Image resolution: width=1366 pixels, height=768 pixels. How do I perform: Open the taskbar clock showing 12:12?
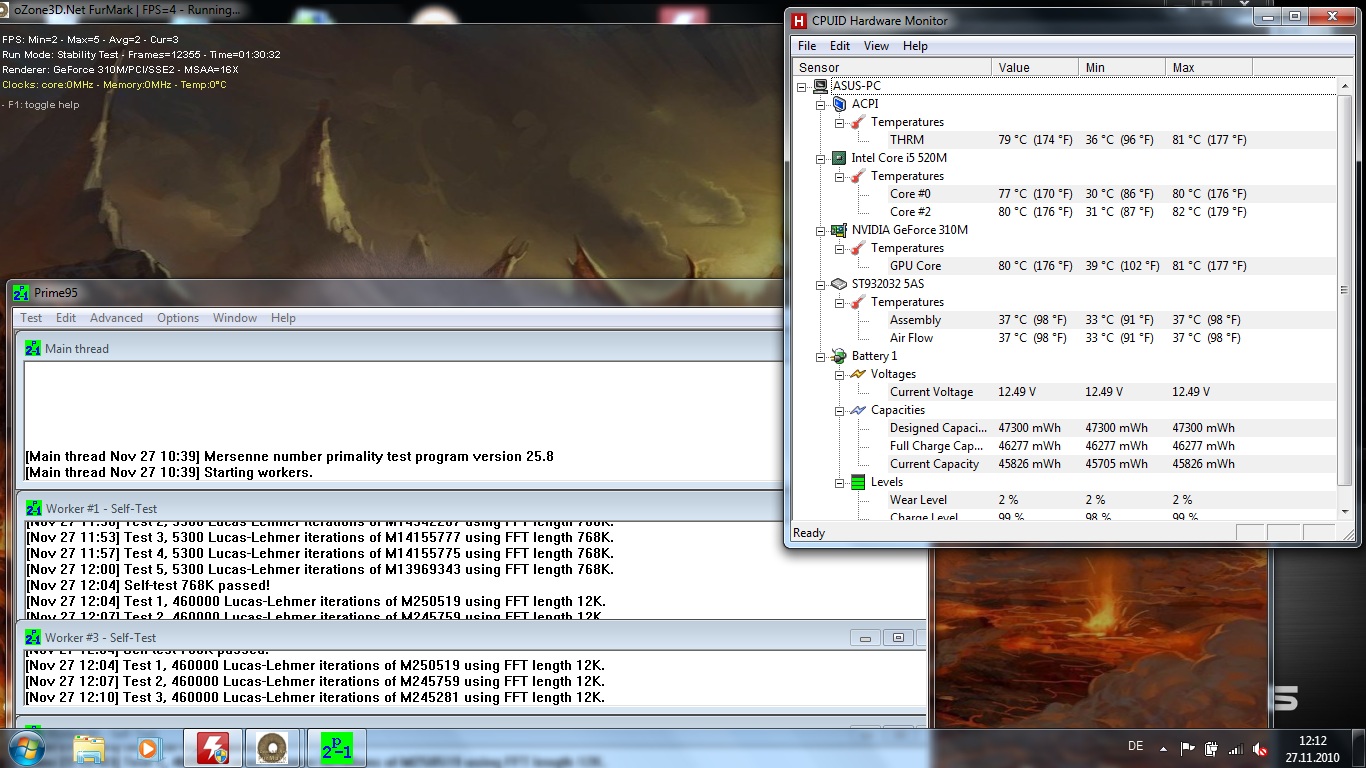tap(1312, 748)
